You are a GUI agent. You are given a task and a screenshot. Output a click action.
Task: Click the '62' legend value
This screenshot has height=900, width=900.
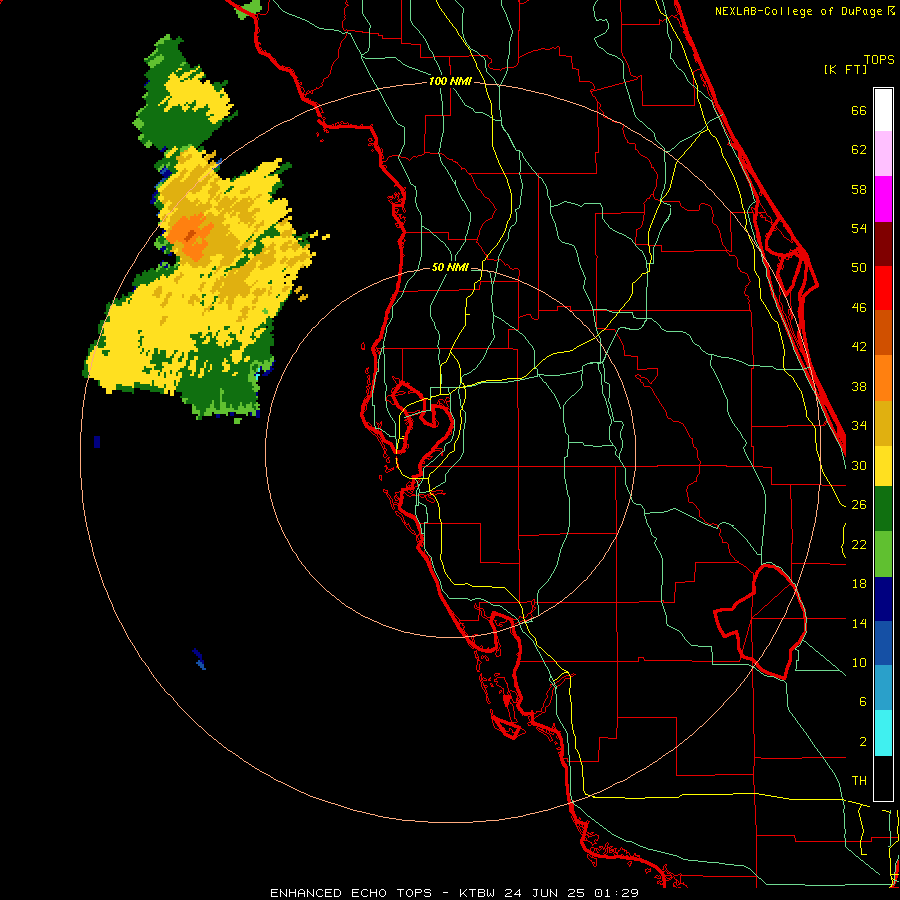pyautogui.click(x=859, y=149)
